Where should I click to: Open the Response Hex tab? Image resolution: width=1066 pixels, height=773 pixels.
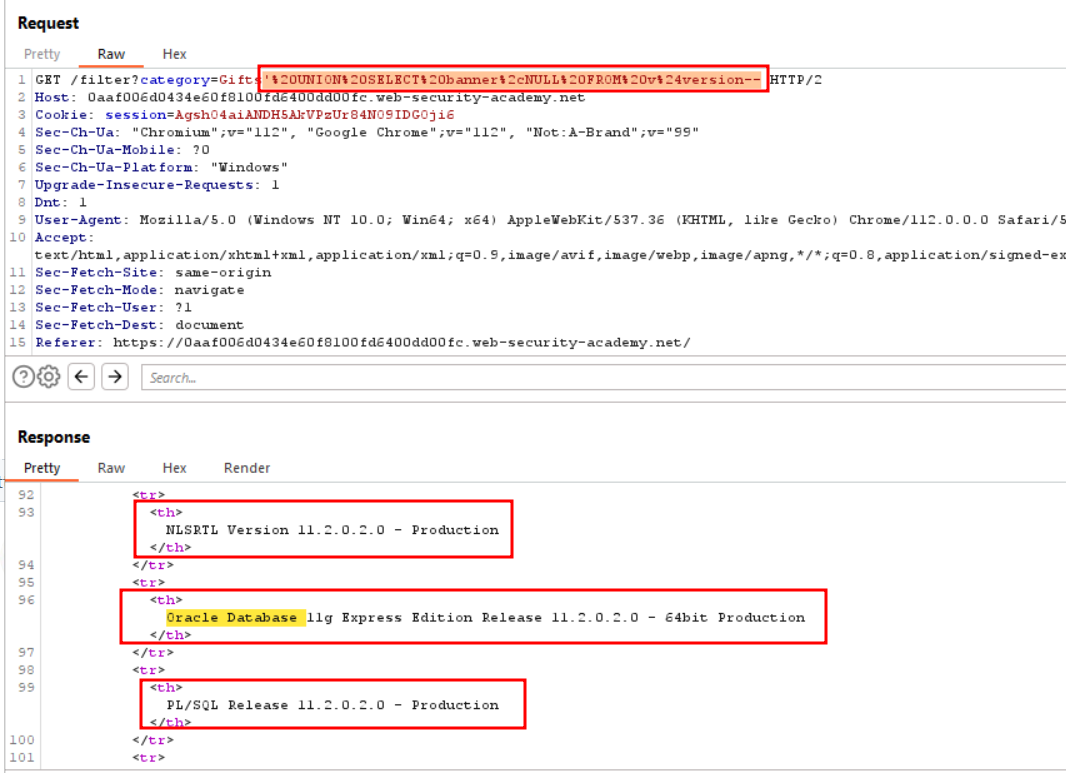click(x=174, y=468)
